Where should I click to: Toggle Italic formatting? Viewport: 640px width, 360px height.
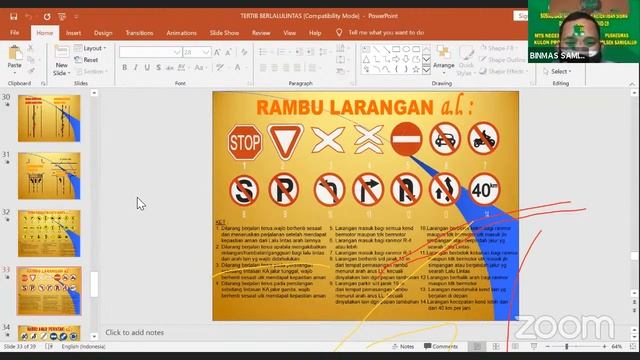tap(136, 67)
